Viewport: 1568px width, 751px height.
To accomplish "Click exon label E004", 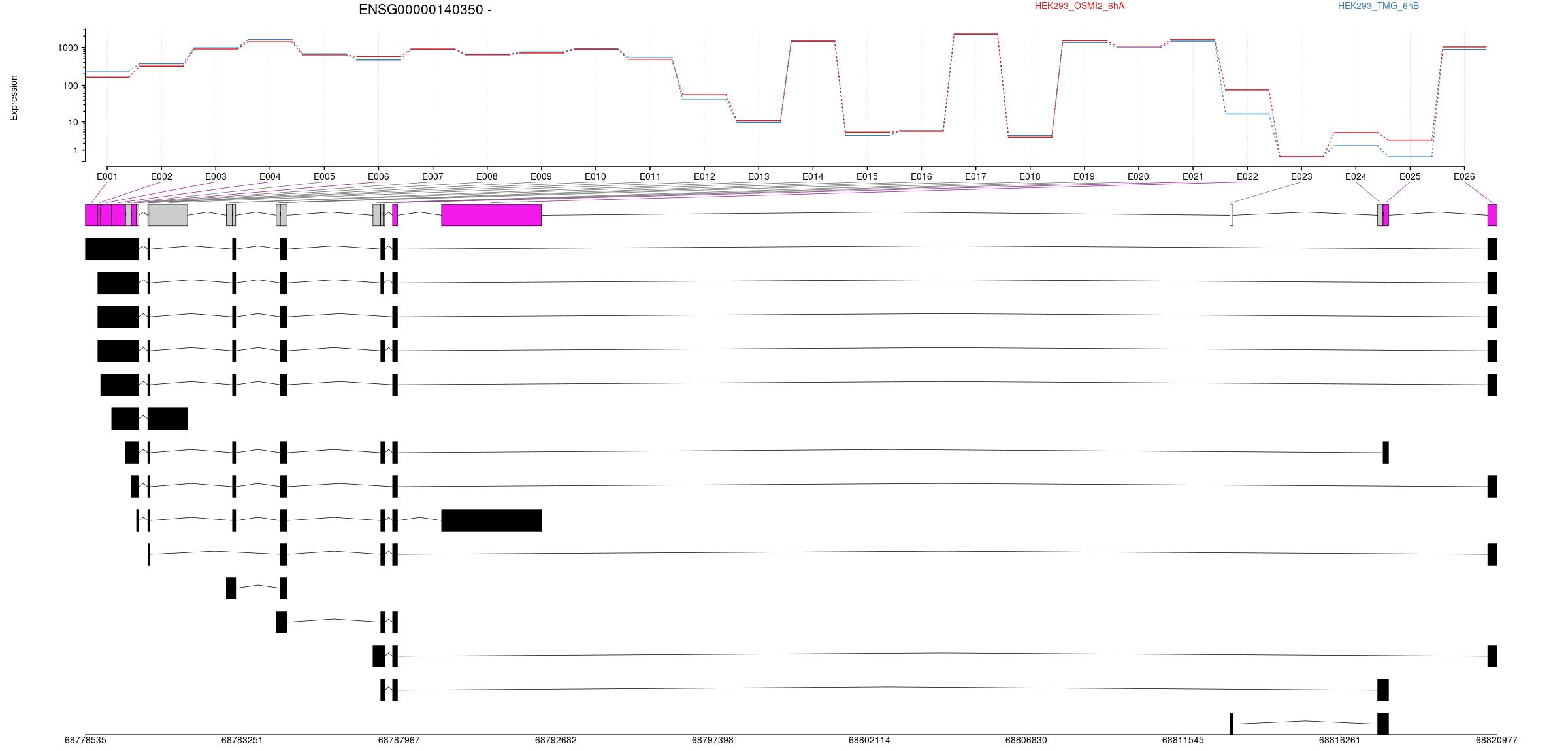I will pyautogui.click(x=270, y=176).
